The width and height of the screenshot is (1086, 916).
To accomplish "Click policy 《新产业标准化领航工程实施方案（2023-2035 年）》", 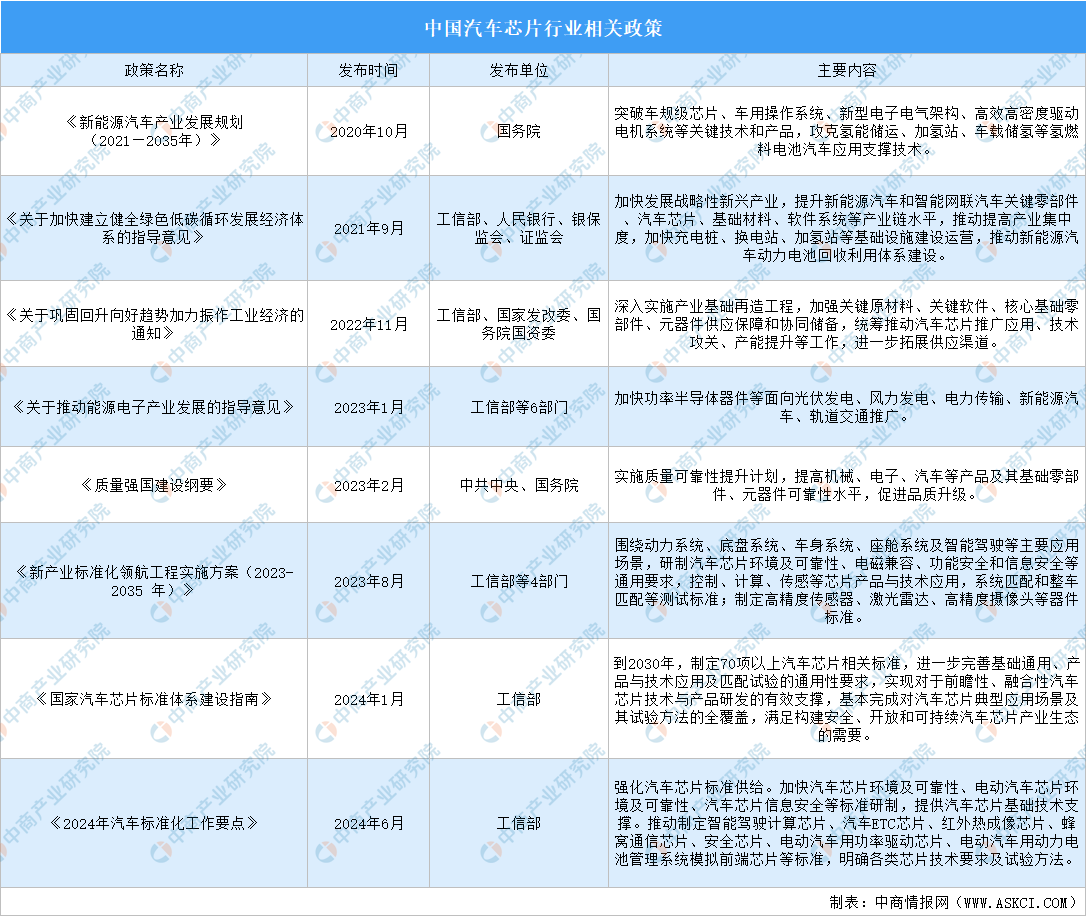I will pos(154,581).
